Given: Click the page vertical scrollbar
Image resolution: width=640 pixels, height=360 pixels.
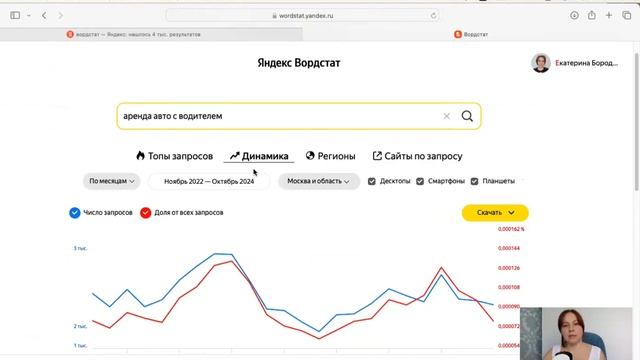Looking at the screenshot, I should click(x=636, y=122).
